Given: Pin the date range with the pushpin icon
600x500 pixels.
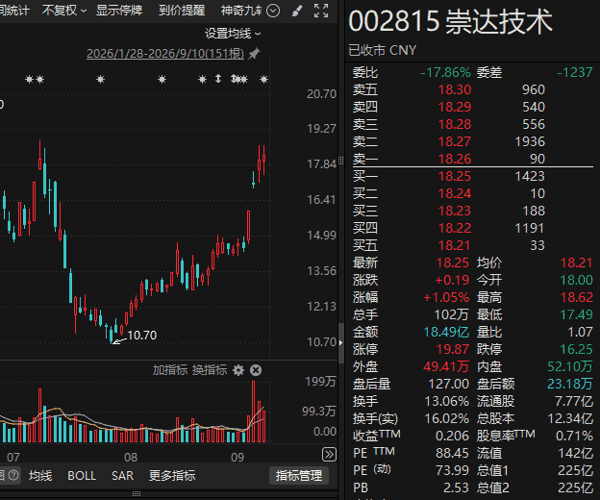Looking at the screenshot, I should (x=254, y=54).
